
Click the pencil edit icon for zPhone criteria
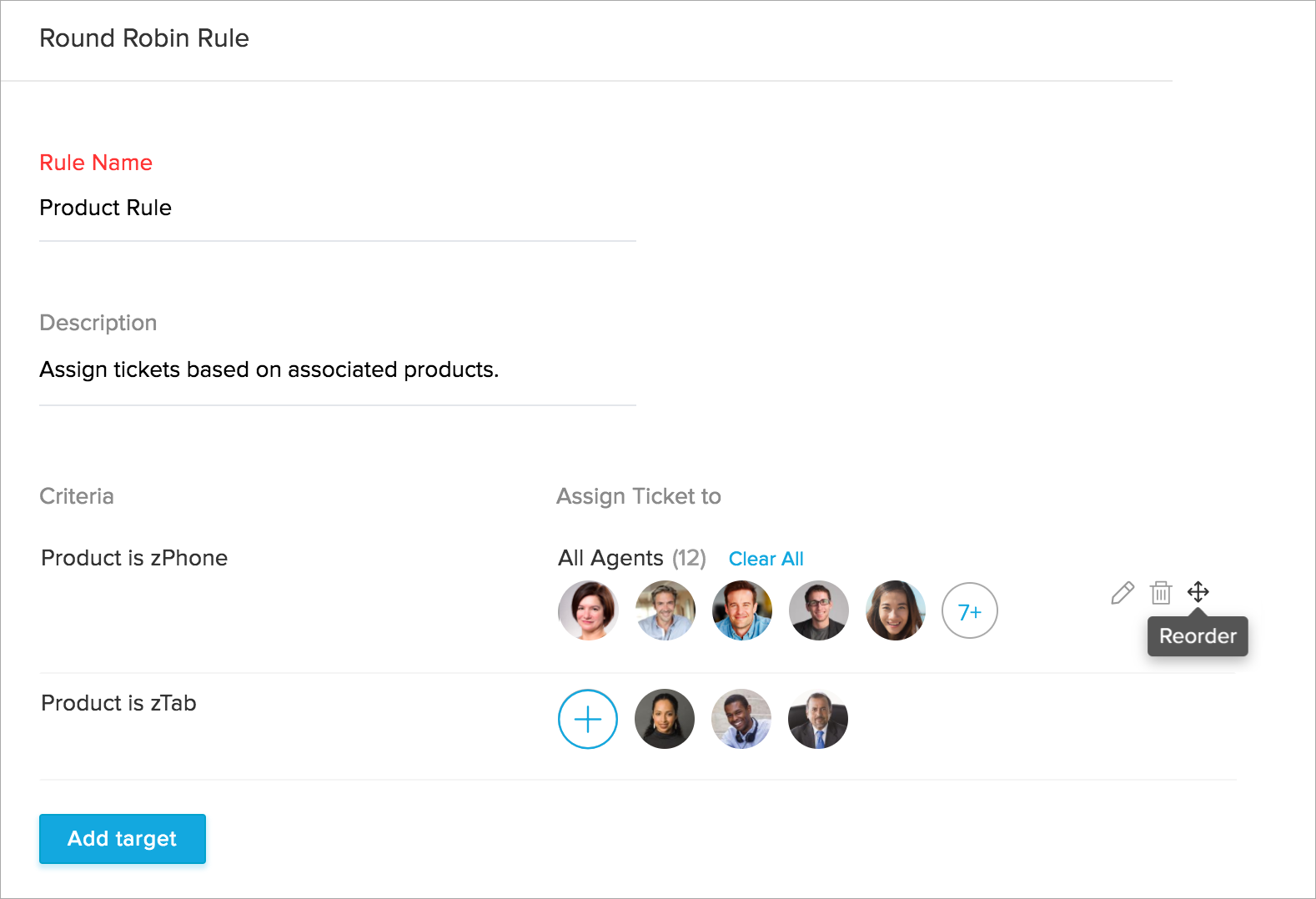1123,593
